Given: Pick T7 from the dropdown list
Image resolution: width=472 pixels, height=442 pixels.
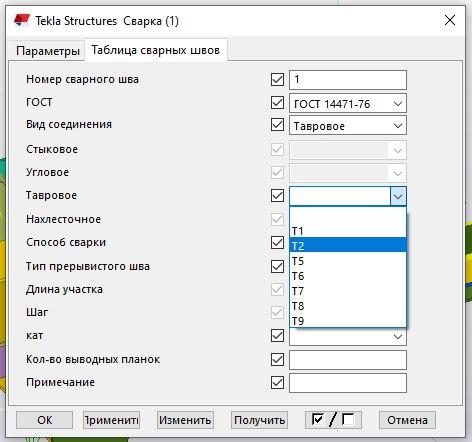Looking at the screenshot, I should [x=348, y=291].
